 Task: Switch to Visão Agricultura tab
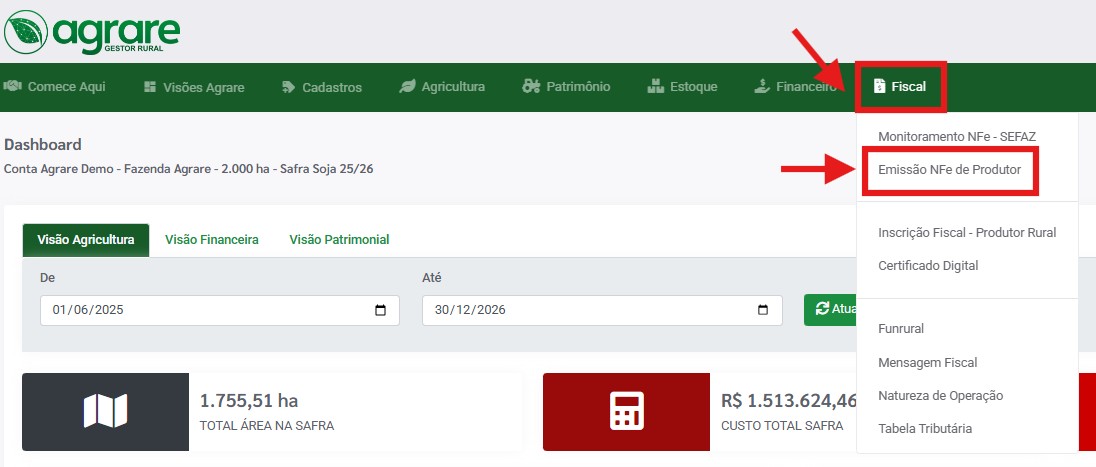tap(86, 240)
